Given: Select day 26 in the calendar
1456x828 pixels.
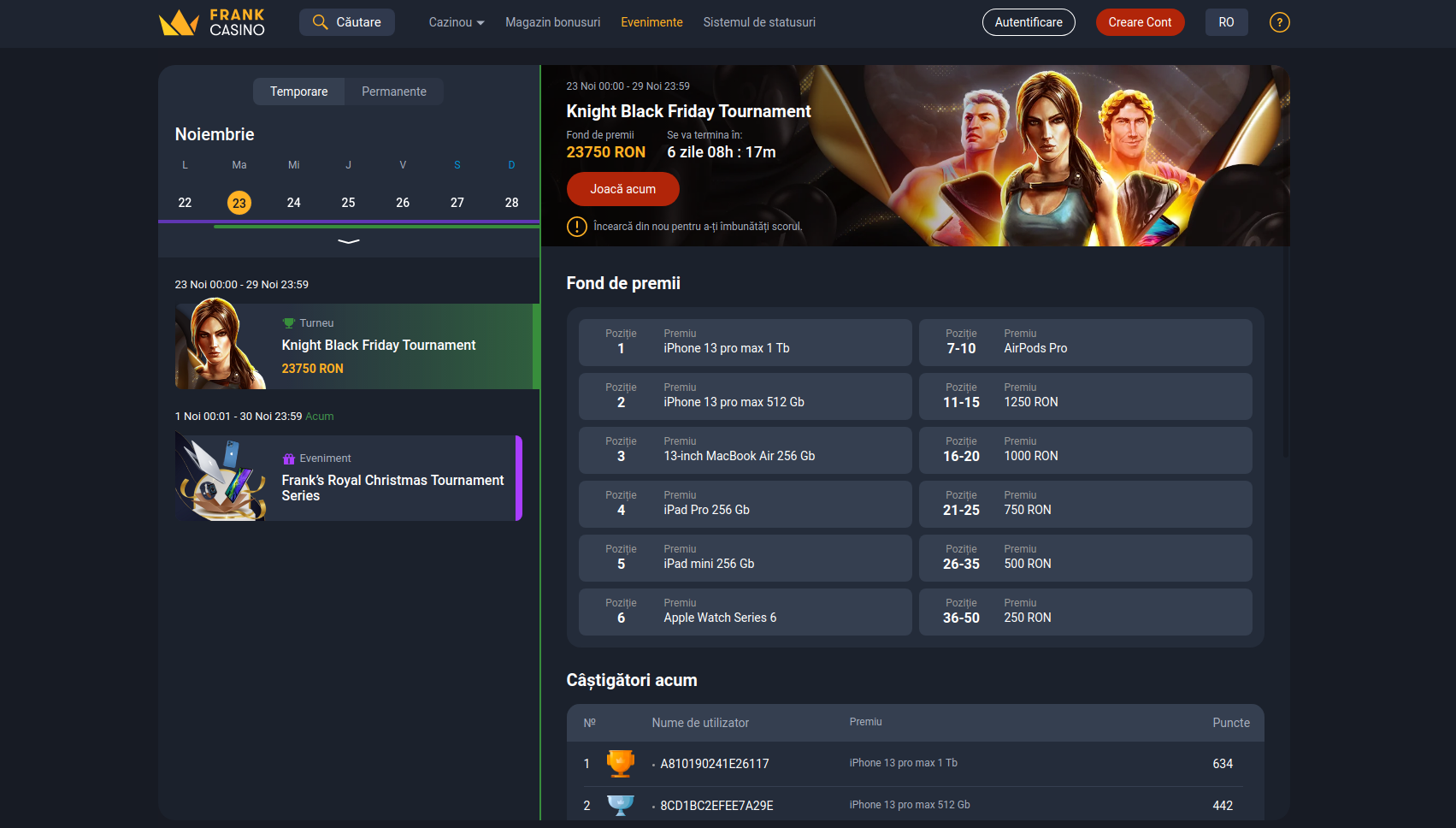Looking at the screenshot, I should 403,203.
